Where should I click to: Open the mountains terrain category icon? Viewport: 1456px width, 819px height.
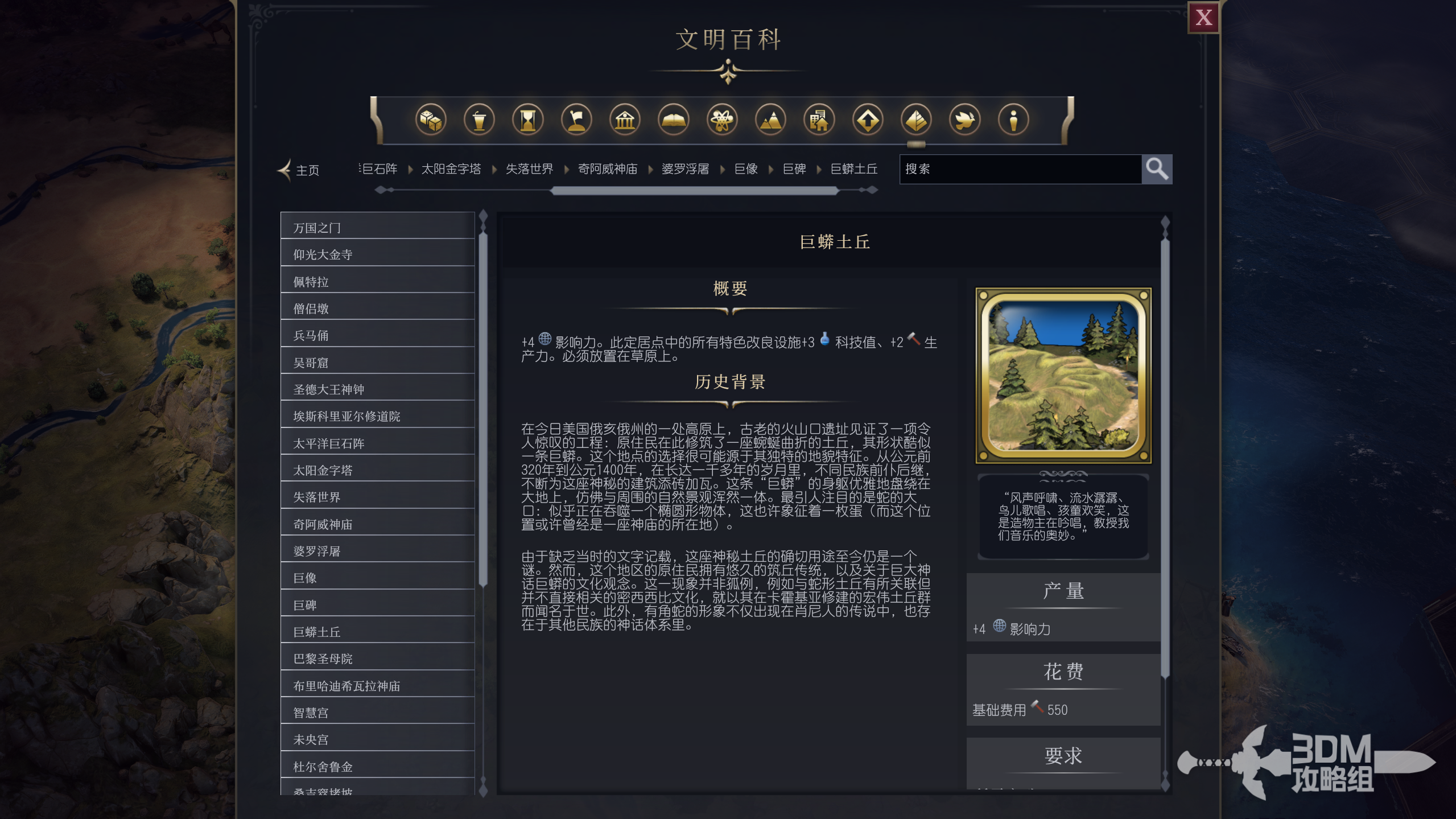(x=771, y=120)
